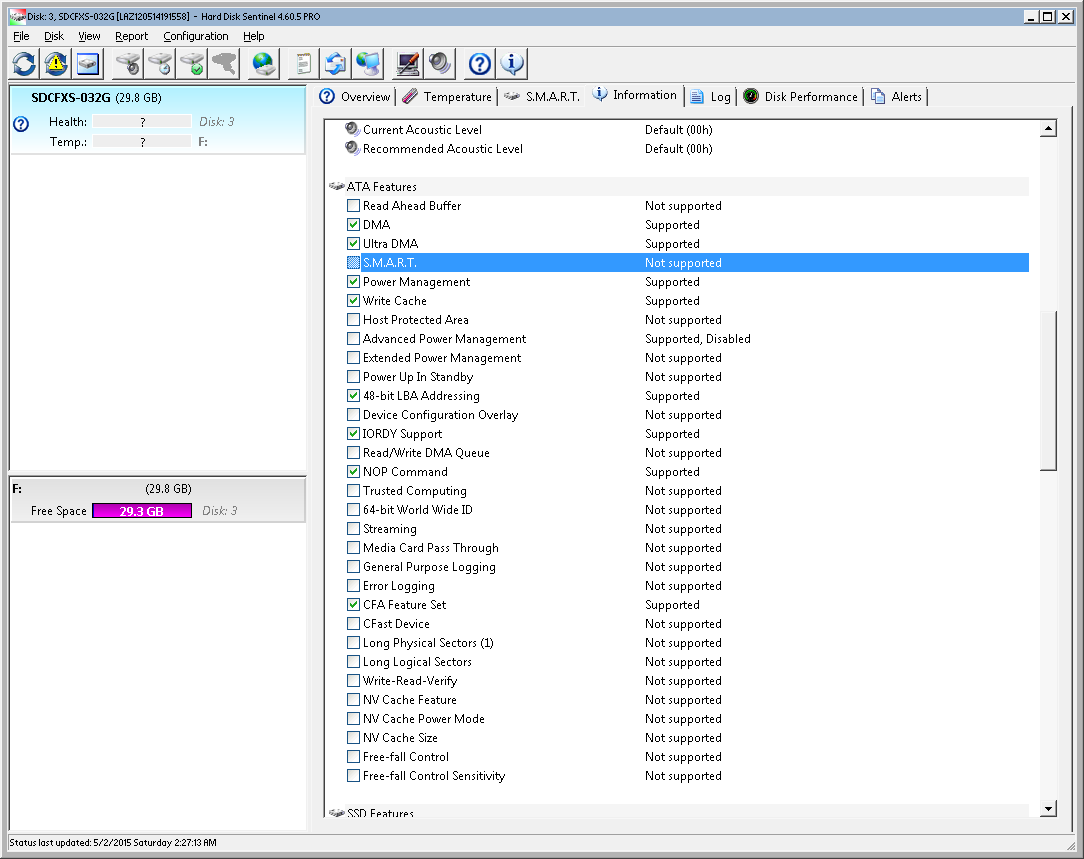Click the blue info bubble toolbar icon
This screenshot has width=1084, height=859.
pyautogui.click(x=512, y=64)
